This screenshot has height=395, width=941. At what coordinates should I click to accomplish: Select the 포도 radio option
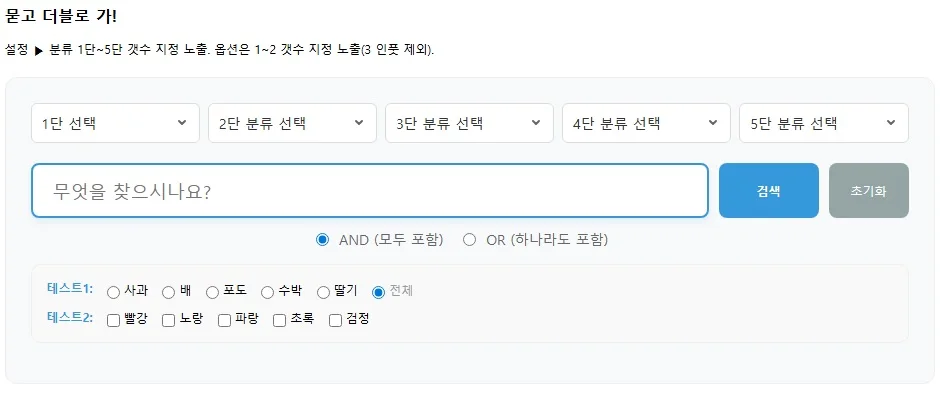[x=212, y=292]
